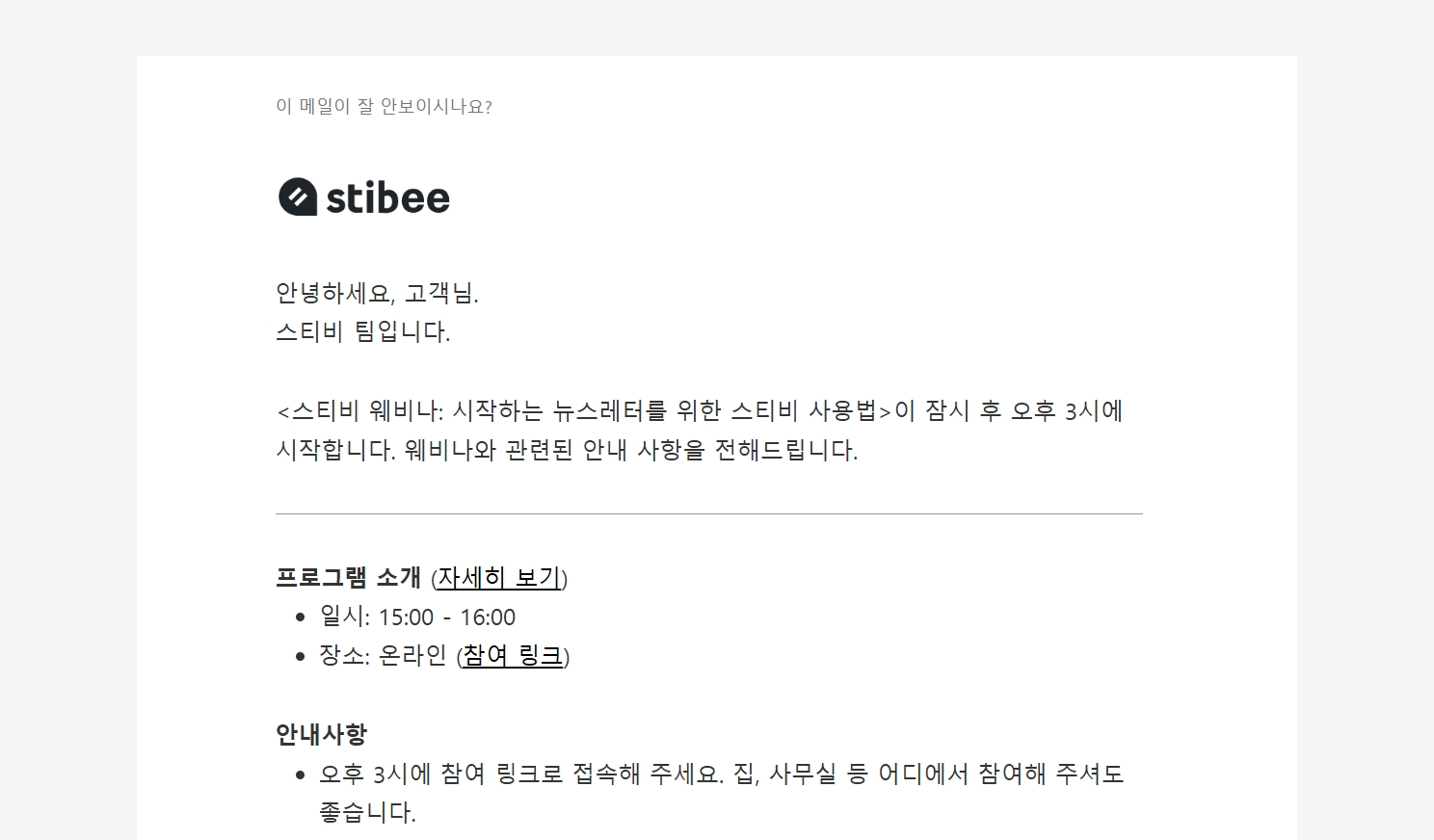
Task: Open the '참여 링크' join link
Action: pos(513,656)
